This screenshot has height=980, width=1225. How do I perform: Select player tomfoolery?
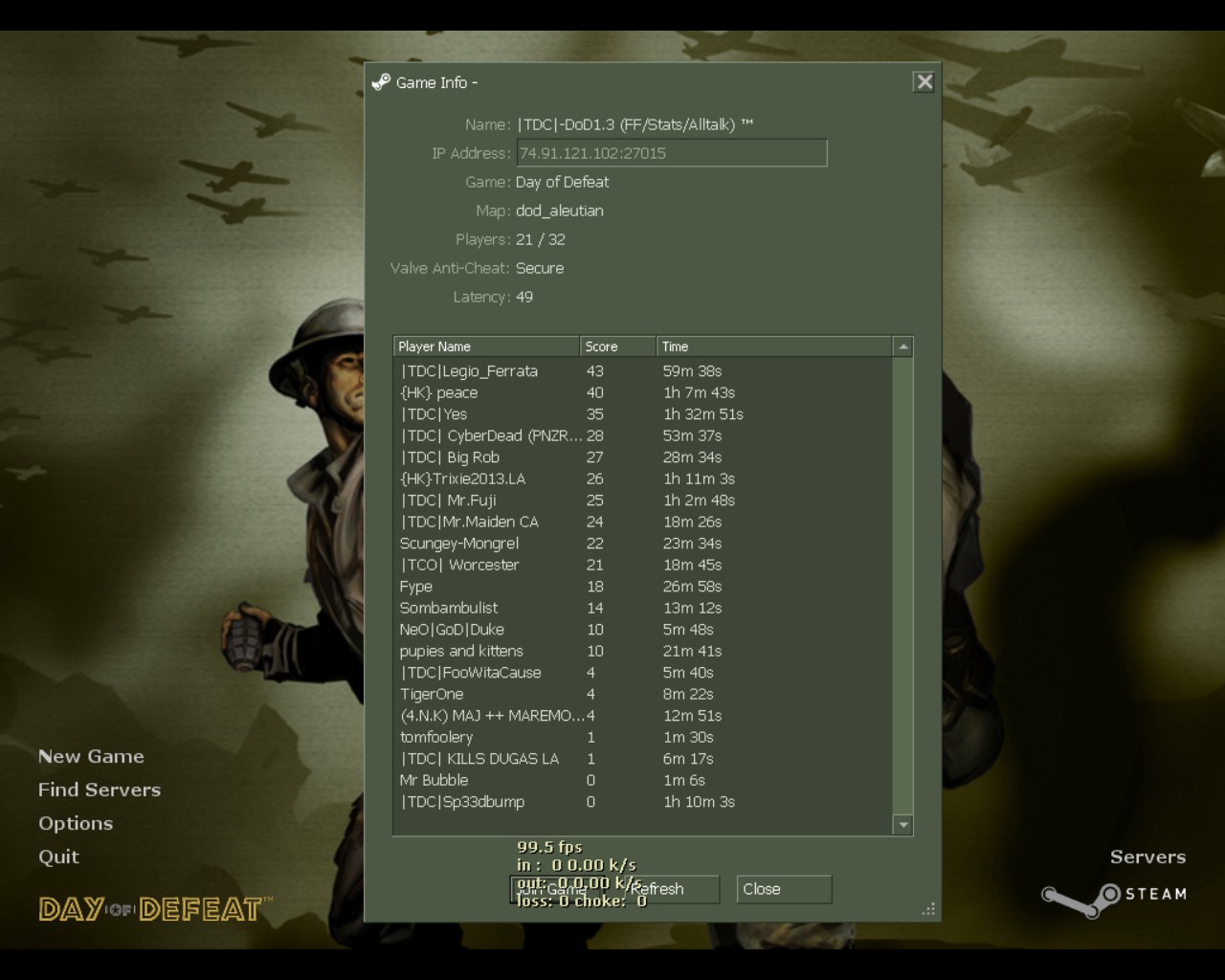tap(643, 737)
